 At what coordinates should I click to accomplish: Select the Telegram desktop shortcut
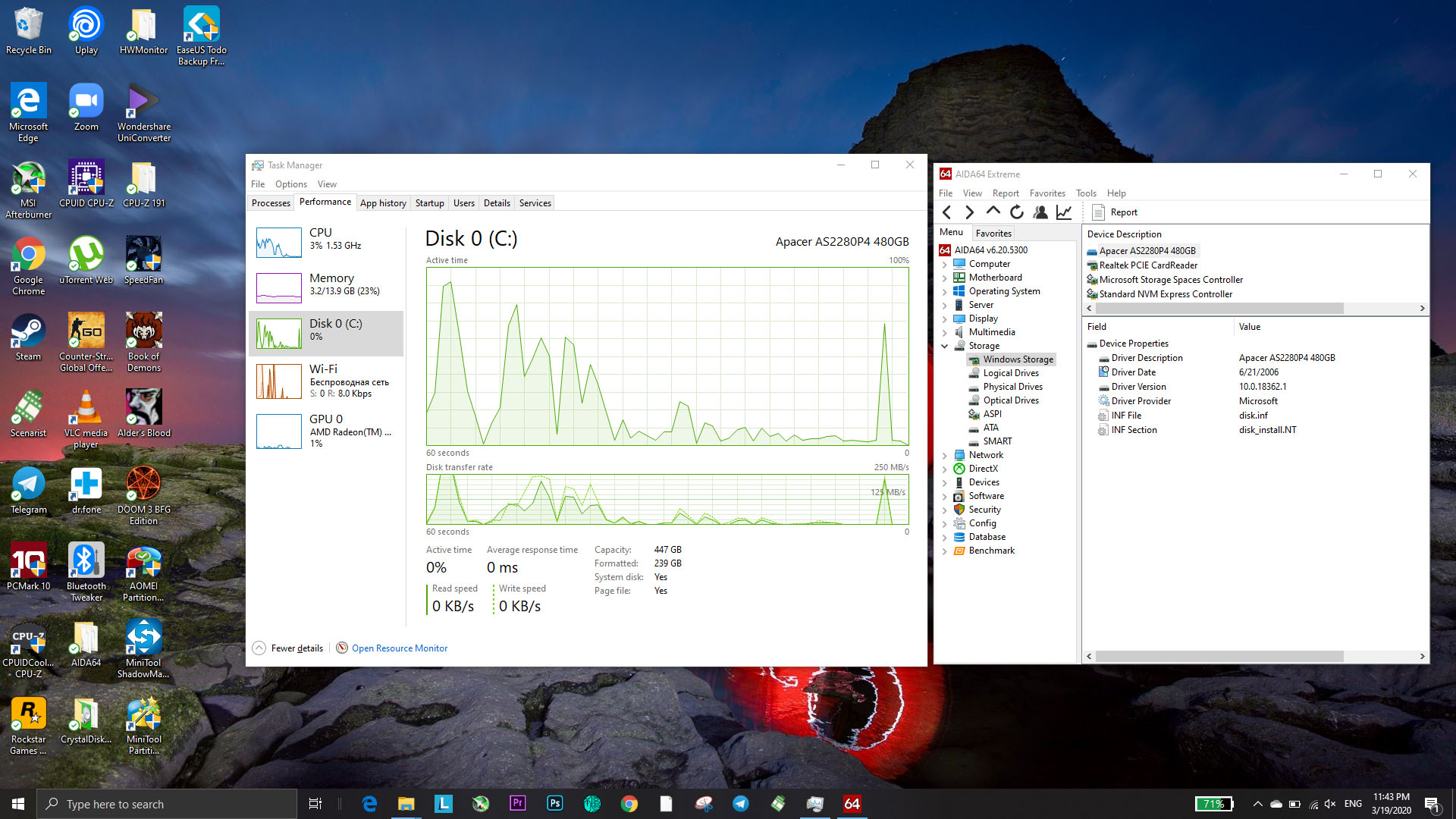29,491
